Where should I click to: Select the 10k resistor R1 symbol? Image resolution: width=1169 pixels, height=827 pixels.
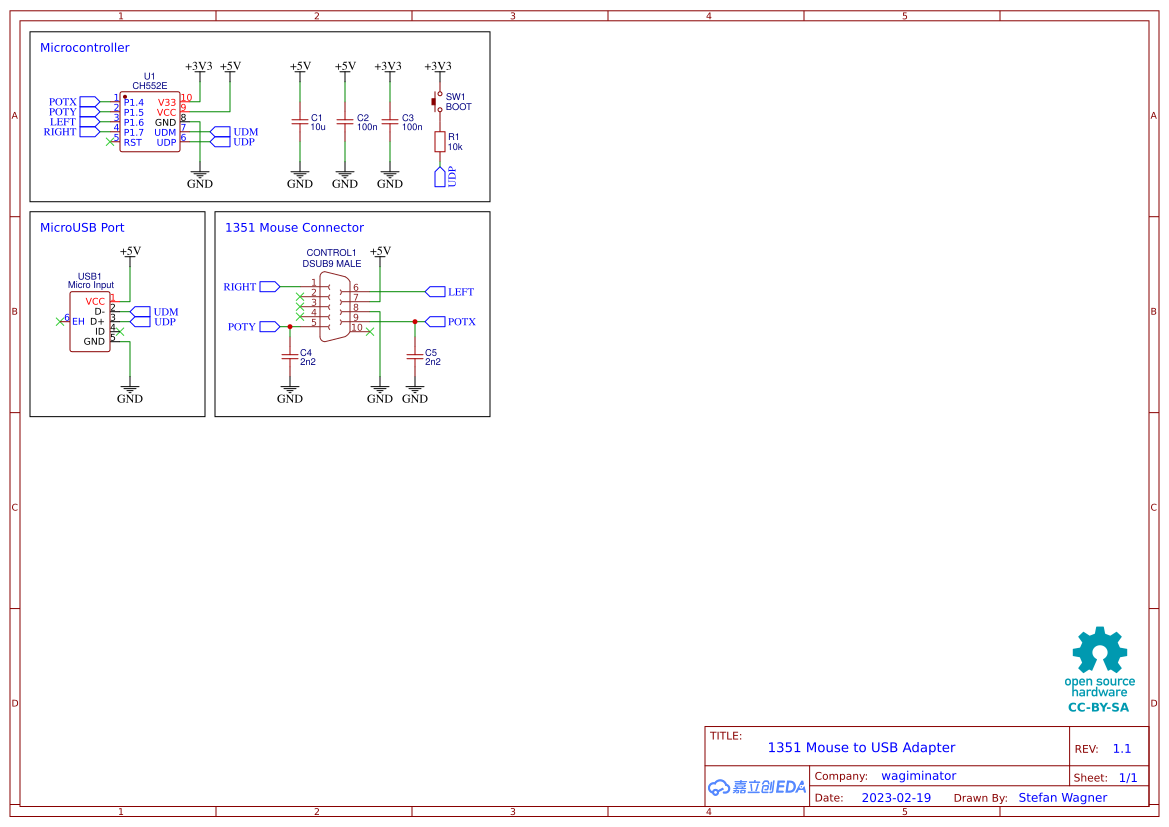pos(440,142)
